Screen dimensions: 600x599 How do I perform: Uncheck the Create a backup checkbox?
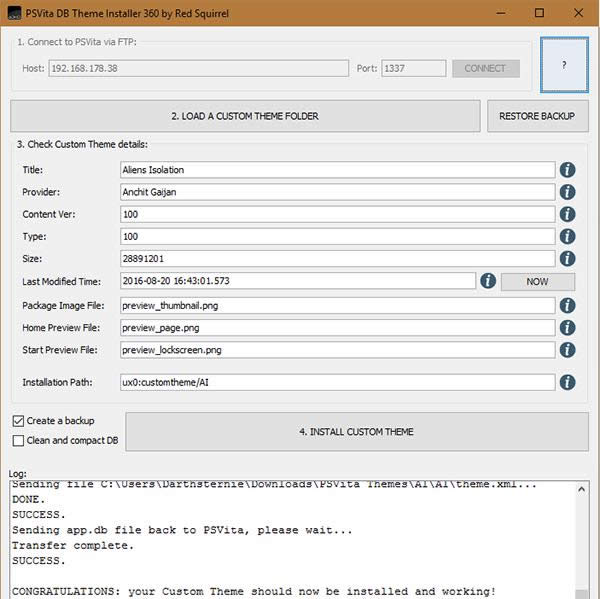tap(19, 421)
